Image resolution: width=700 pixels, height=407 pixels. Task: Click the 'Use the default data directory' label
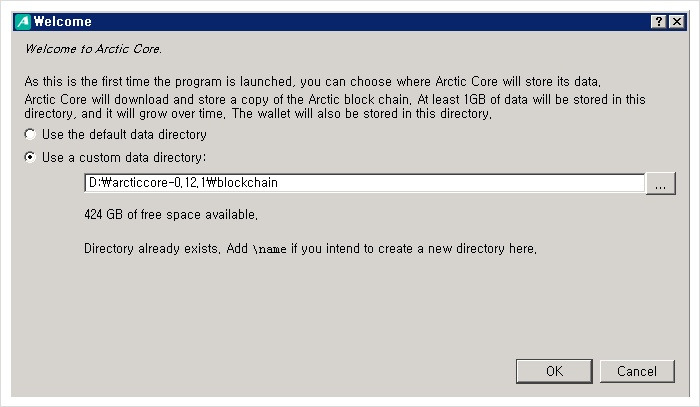(x=124, y=134)
